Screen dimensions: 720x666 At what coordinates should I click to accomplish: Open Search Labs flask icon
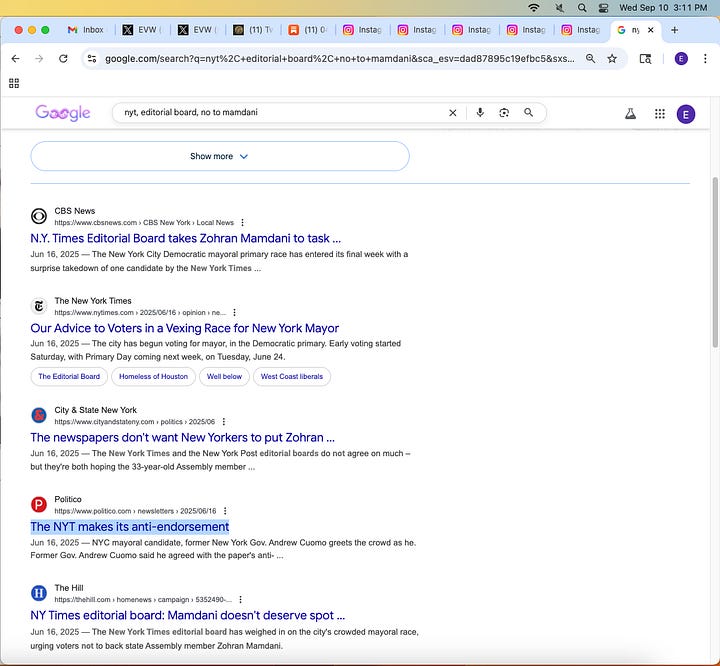pos(630,113)
